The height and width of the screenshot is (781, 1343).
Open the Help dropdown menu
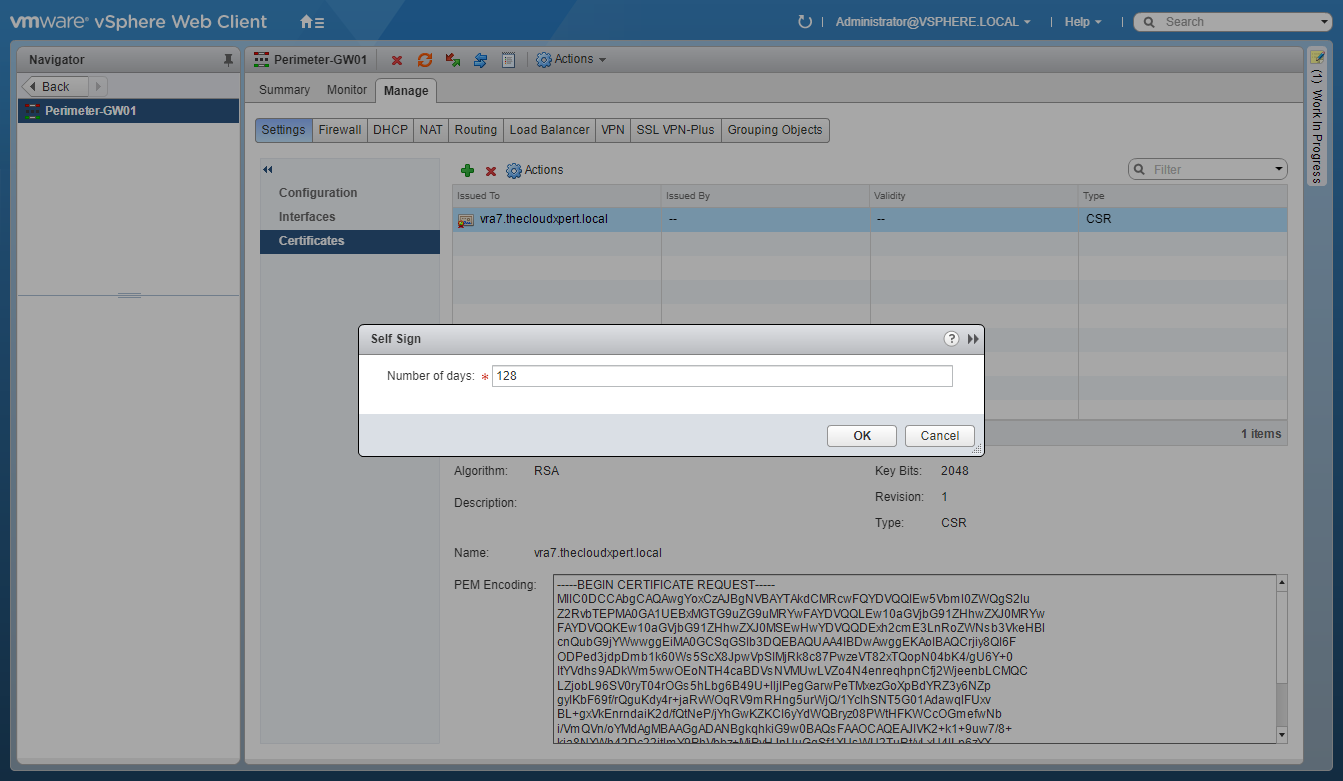tap(1083, 22)
